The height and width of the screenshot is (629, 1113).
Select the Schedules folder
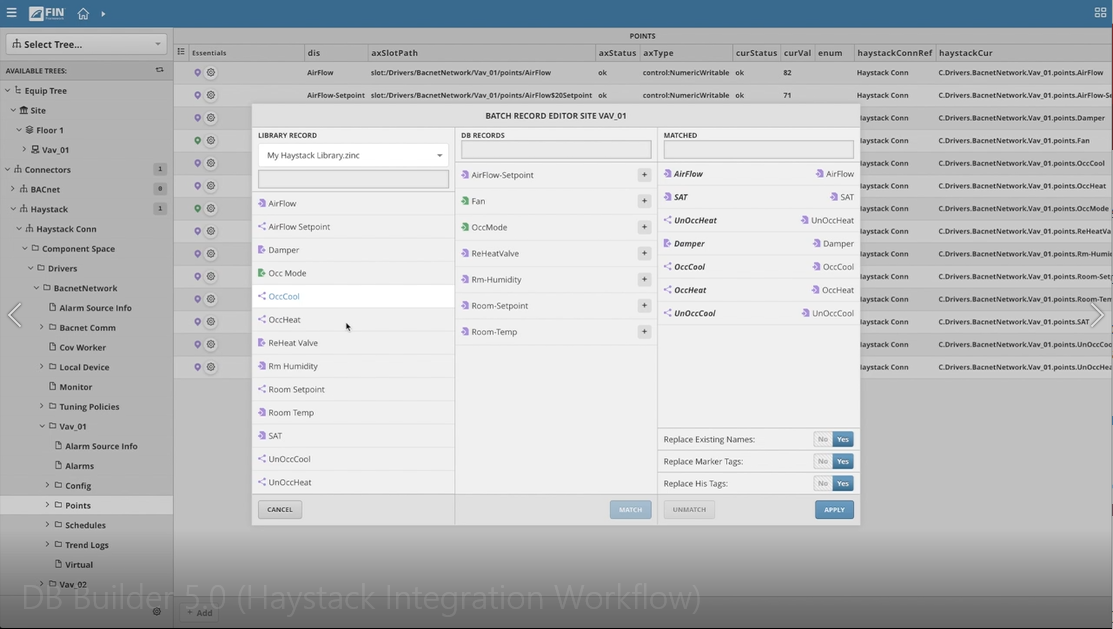[x=85, y=525]
